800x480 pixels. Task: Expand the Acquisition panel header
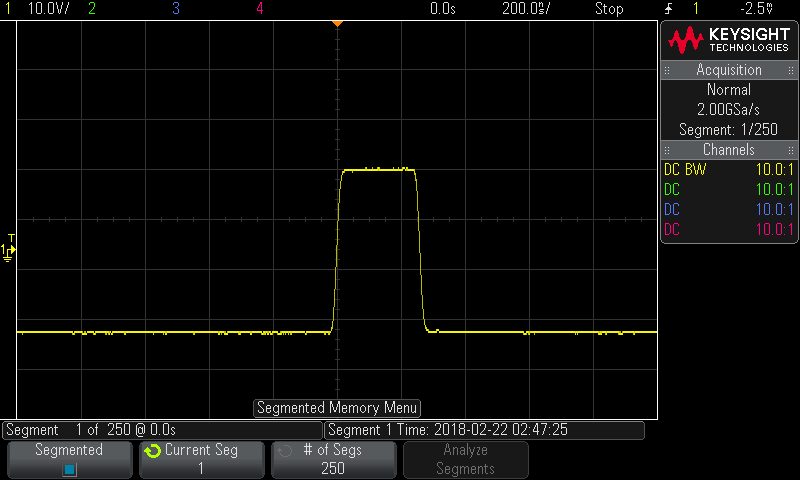tap(728, 70)
